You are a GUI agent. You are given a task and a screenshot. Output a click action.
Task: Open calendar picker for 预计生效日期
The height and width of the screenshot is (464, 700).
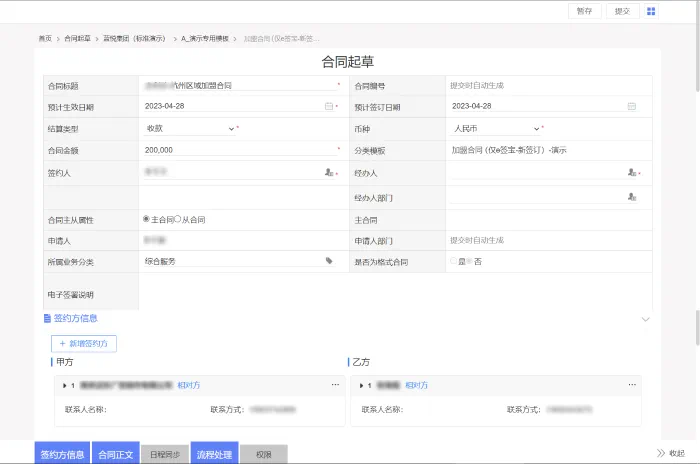pos(329,106)
